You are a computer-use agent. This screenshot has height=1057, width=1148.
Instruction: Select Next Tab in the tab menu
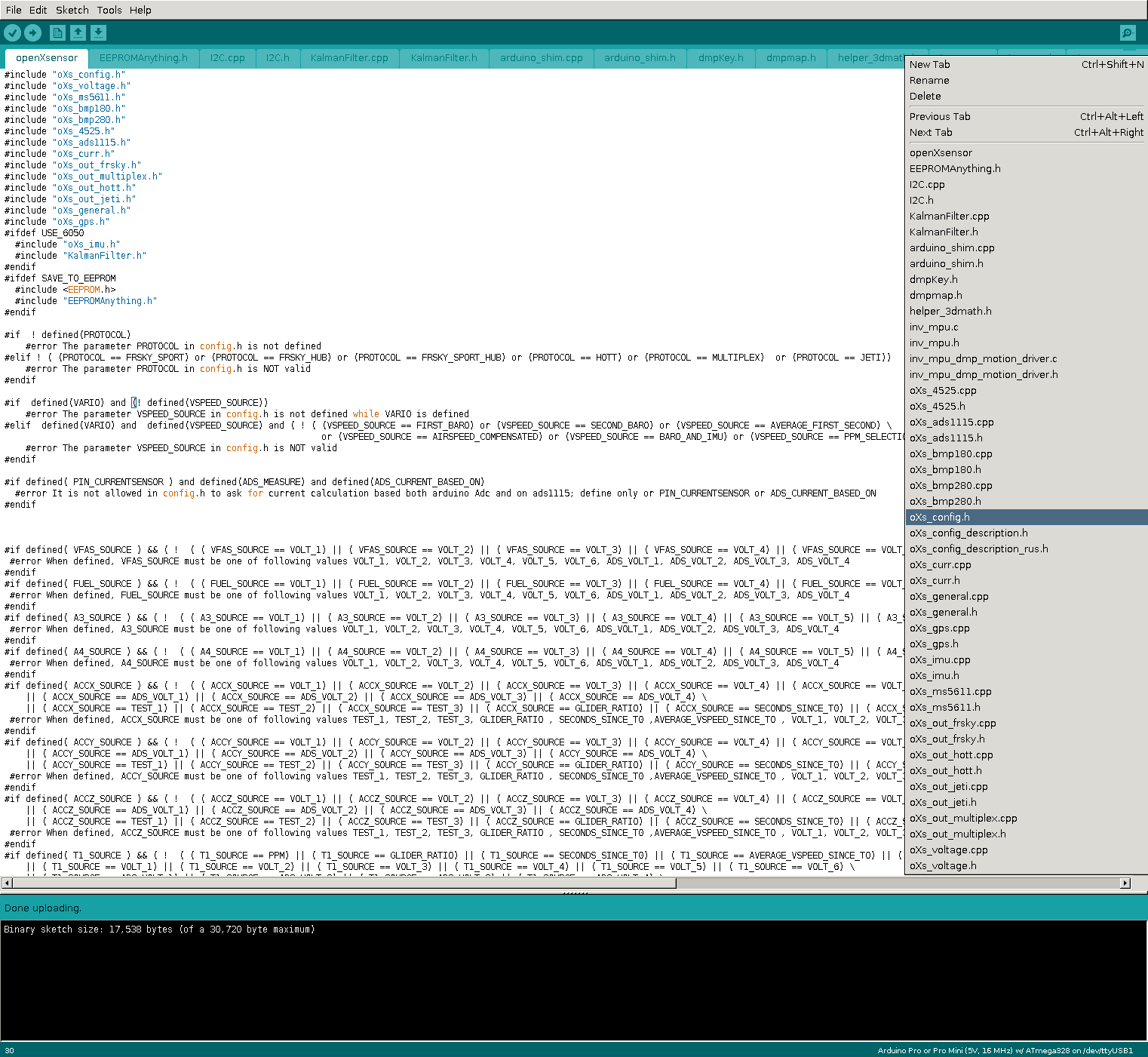tap(930, 133)
